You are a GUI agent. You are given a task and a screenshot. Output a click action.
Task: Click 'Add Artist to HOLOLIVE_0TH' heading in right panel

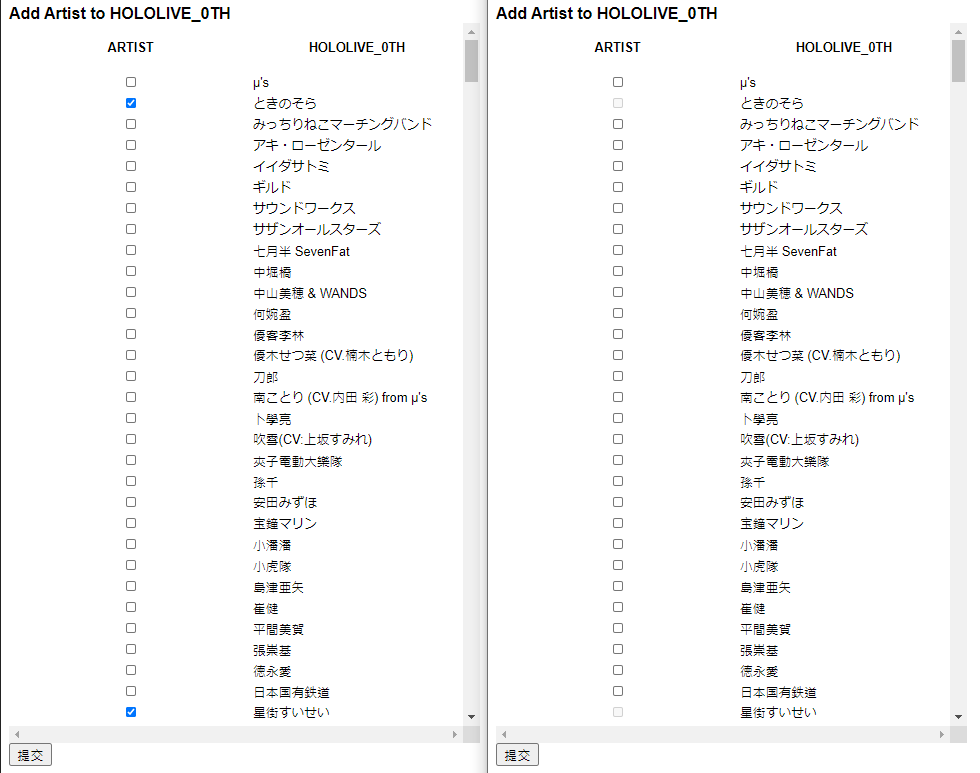pos(606,13)
